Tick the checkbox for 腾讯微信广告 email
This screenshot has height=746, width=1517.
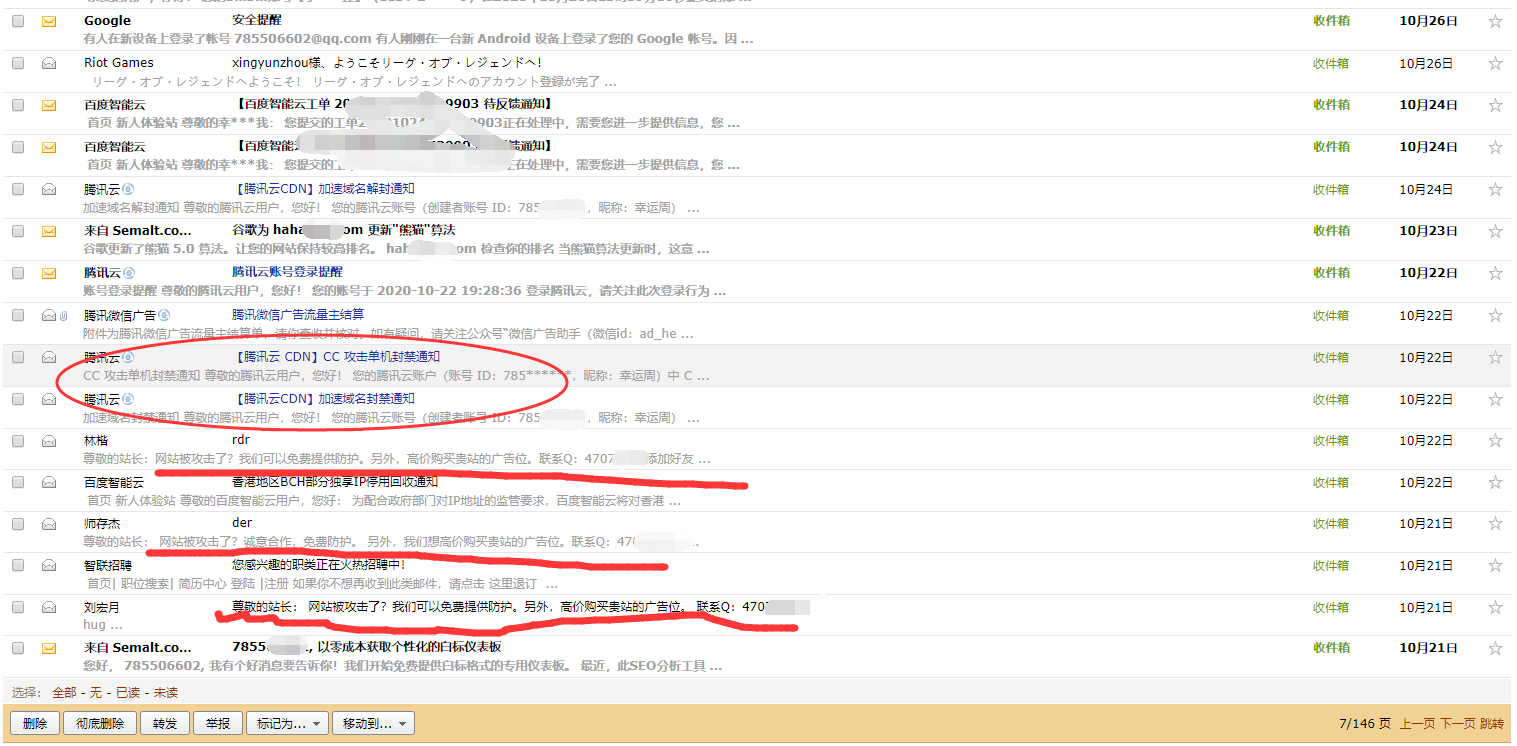18,315
